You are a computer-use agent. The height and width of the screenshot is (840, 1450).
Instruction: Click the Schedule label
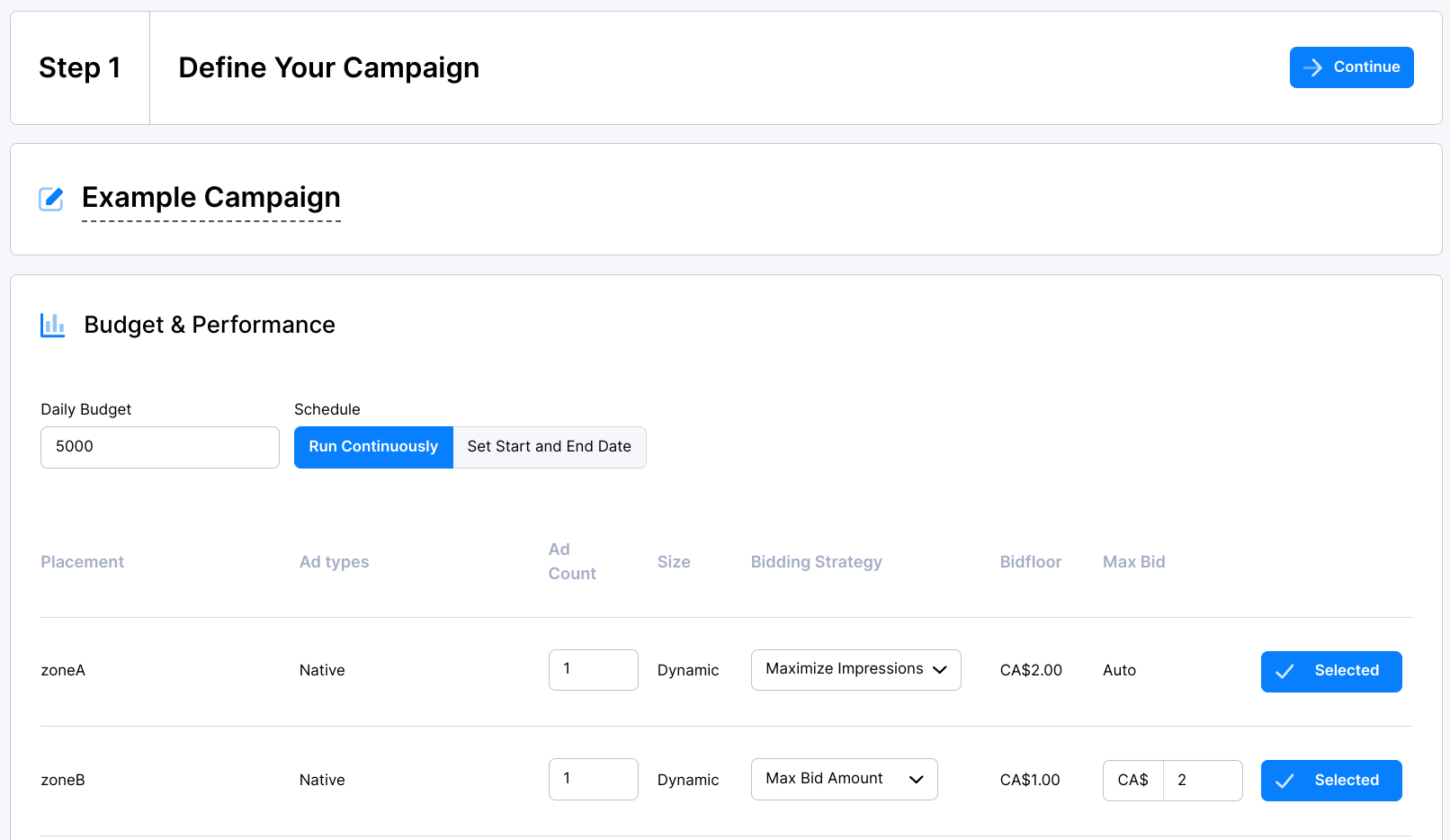[x=327, y=410]
